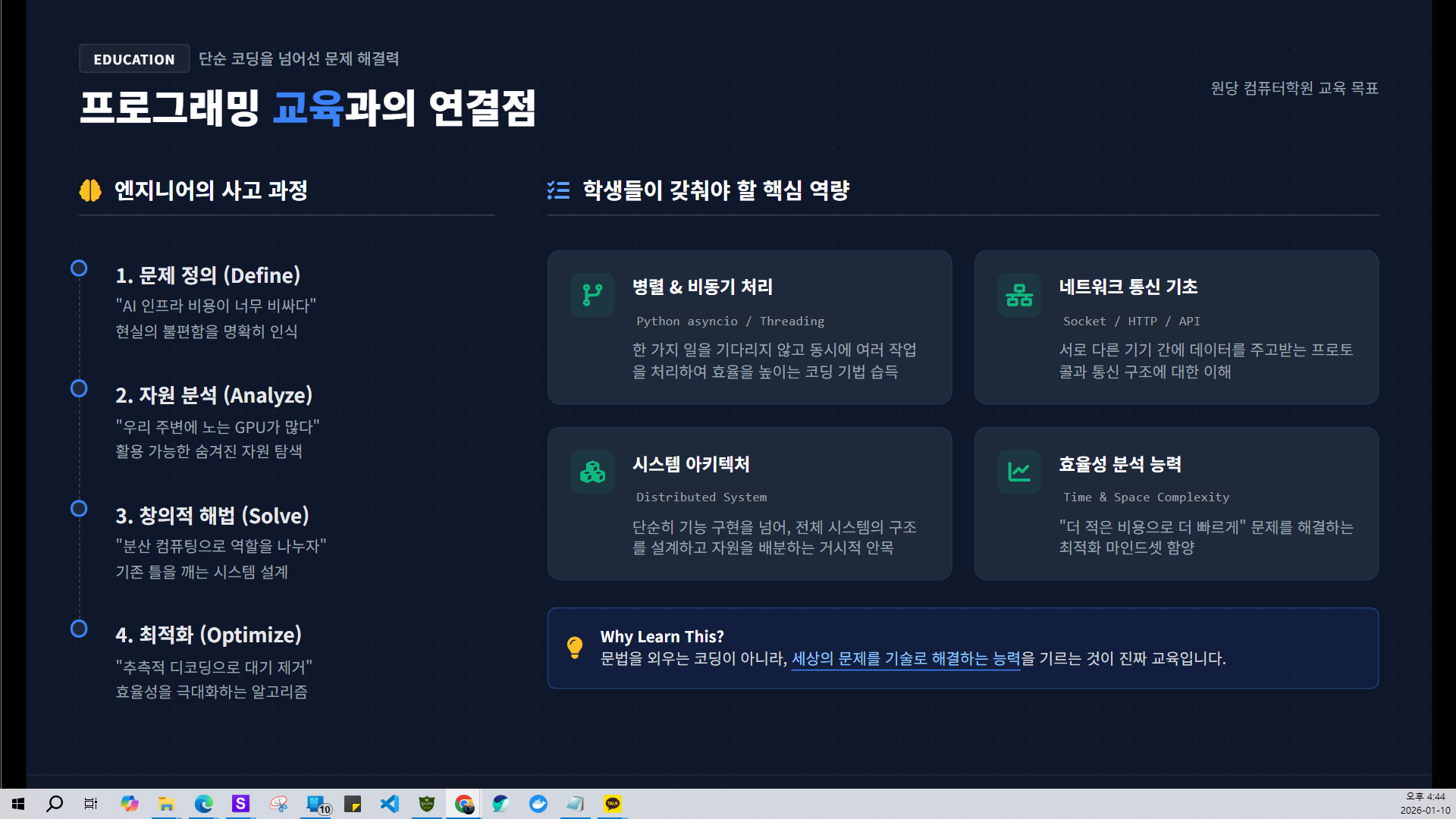Open Visual Studio Code from taskbar

pyautogui.click(x=390, y=804)
